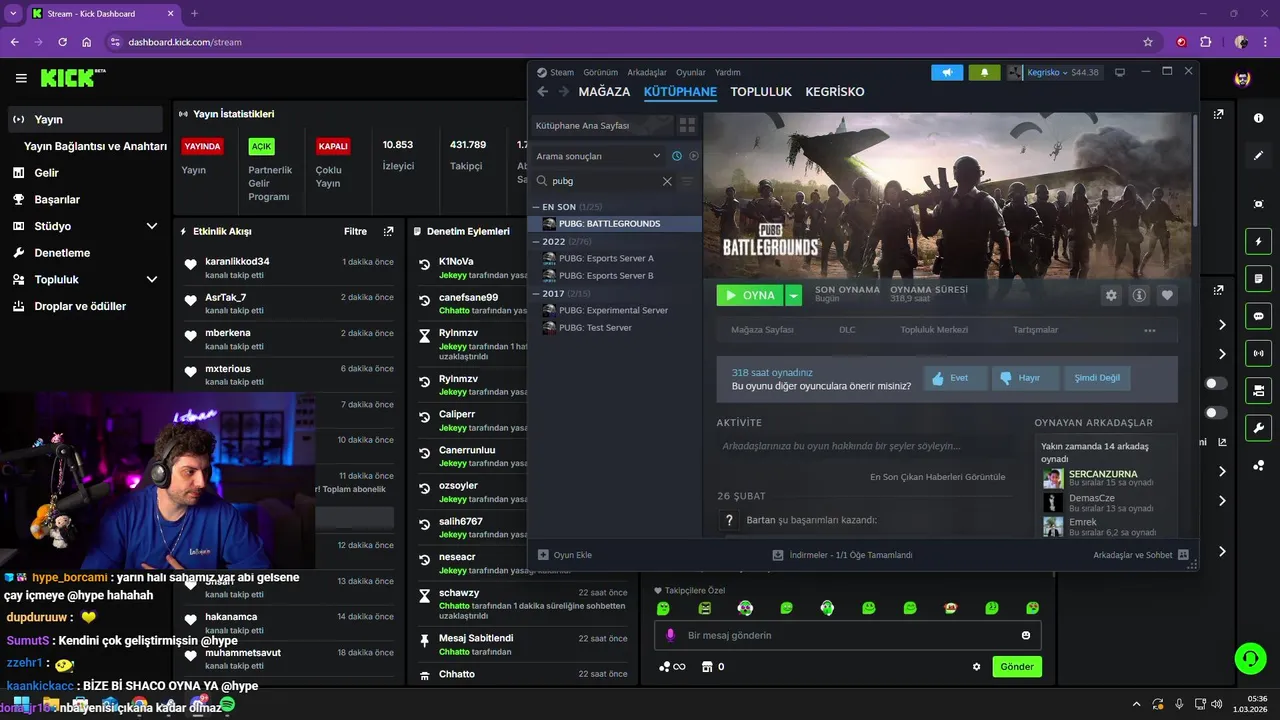Switch to MAĞAZA tab

(x=604, y=91)
